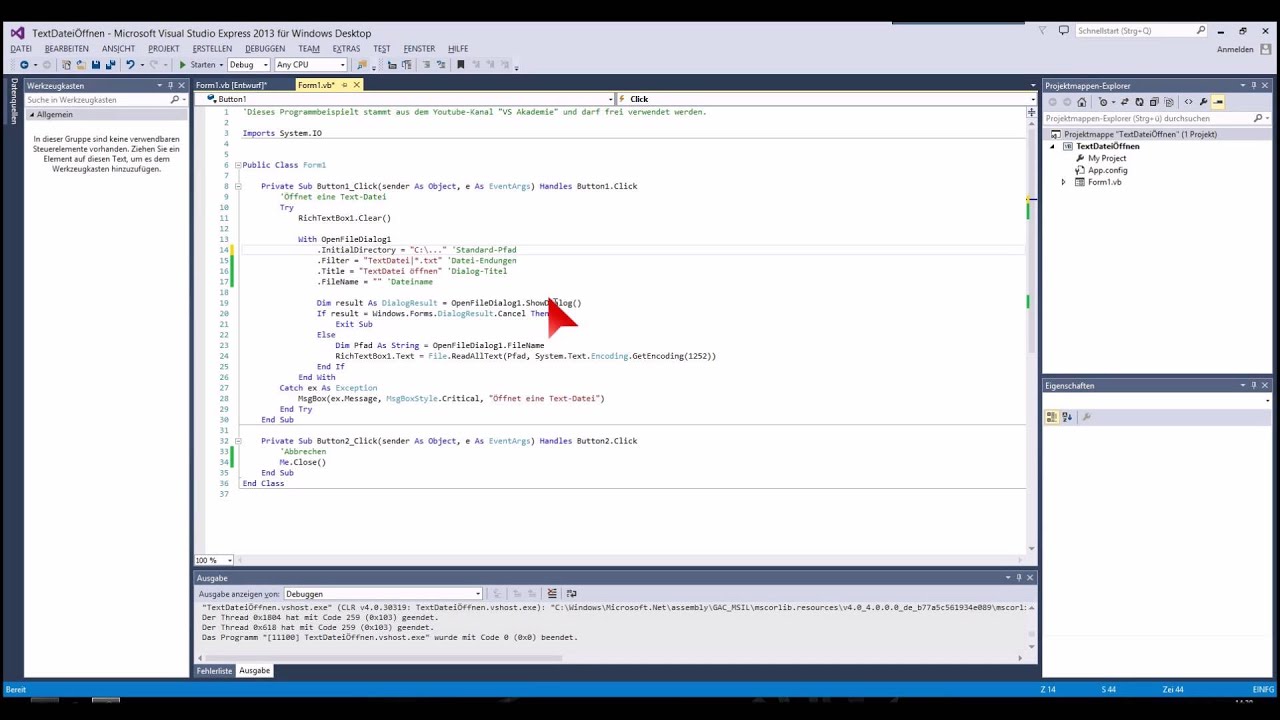
Task: Open the FENSTER menu
Action: (419, 48)
